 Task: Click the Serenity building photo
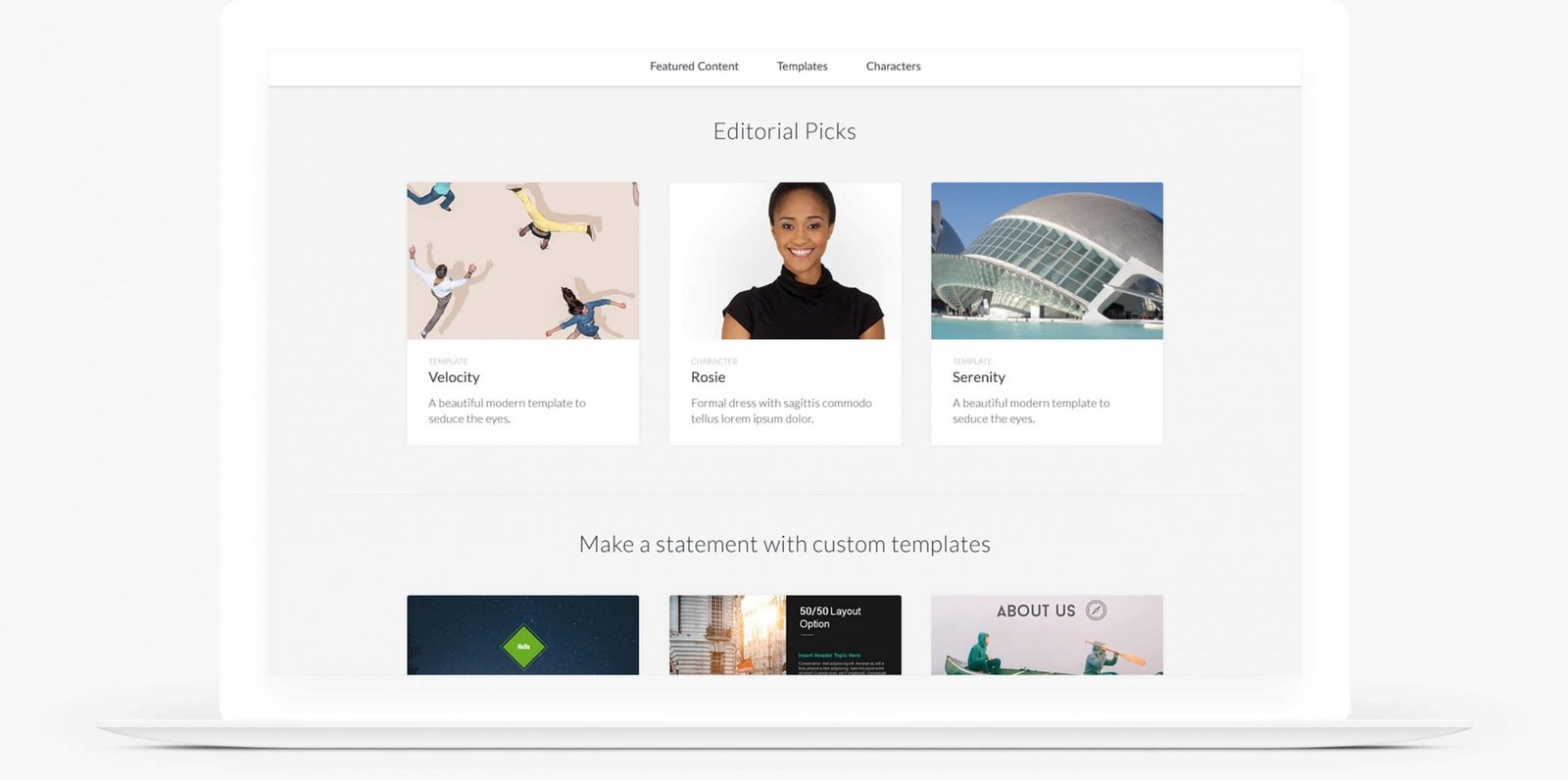coord(1047,261)
